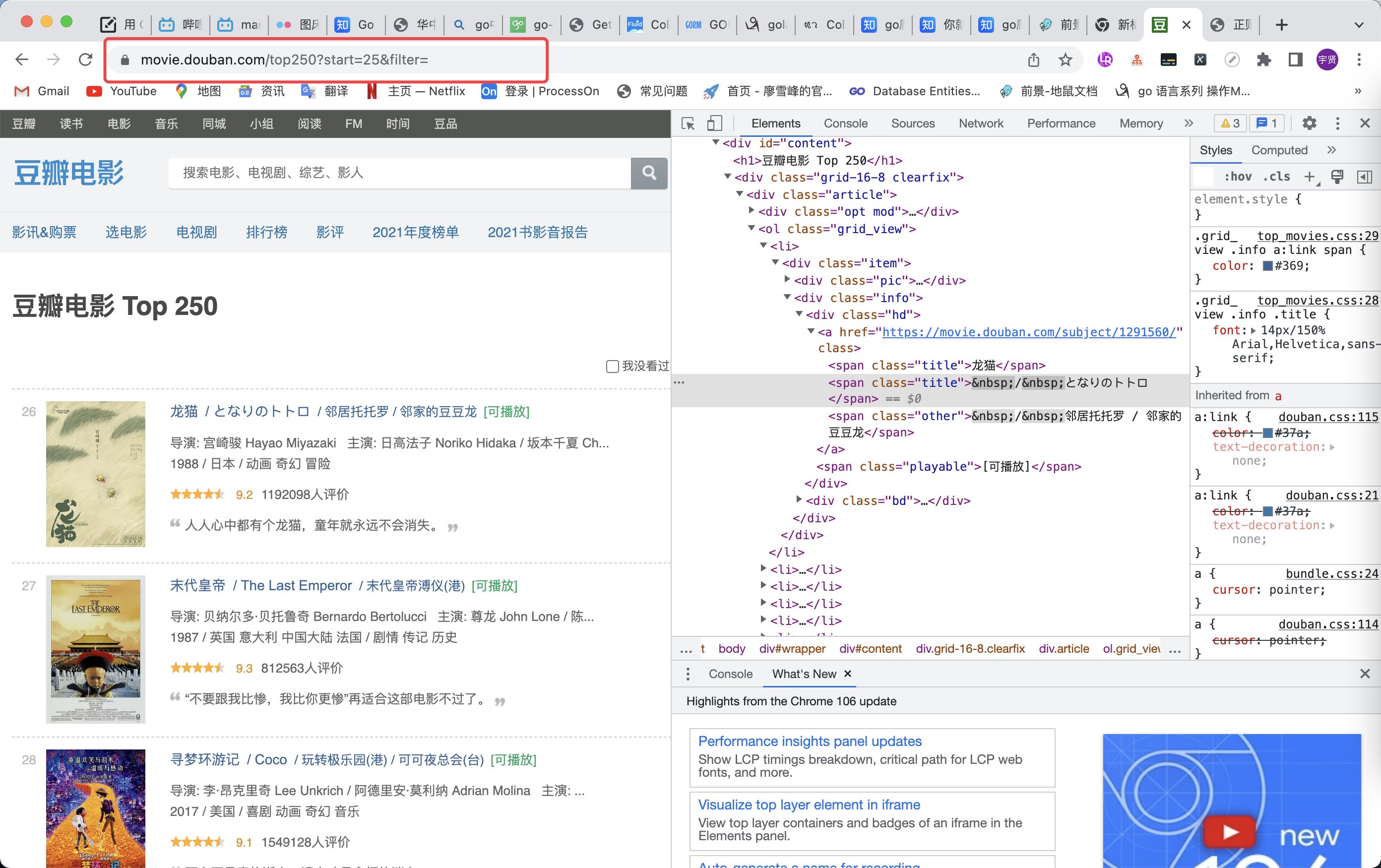The image size is (1381, 868).
Task: Expand the div class="pic" node
Action: pyautogui.click(x=787, y=279)
